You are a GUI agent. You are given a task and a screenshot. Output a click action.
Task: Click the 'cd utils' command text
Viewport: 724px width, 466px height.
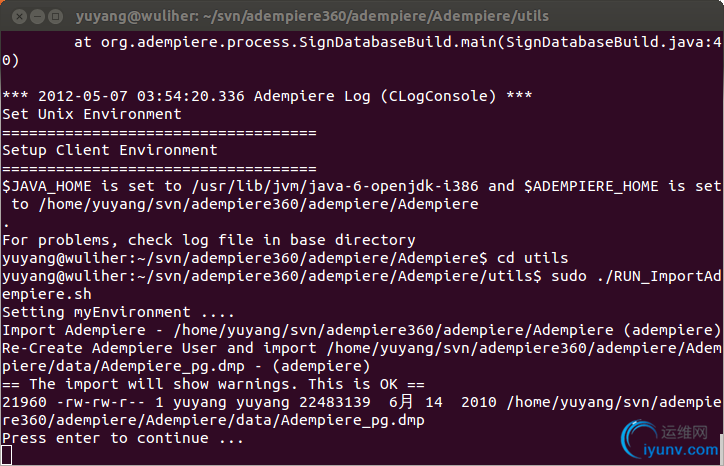pyautogui.click(x=532, y=258)
